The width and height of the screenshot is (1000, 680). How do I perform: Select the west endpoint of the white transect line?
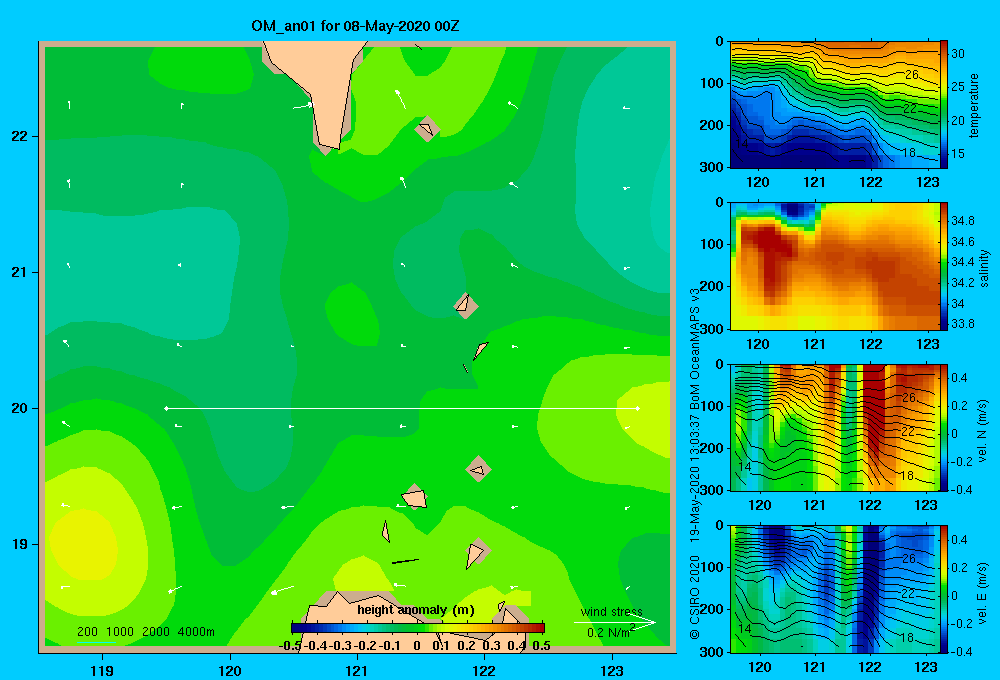166,408
